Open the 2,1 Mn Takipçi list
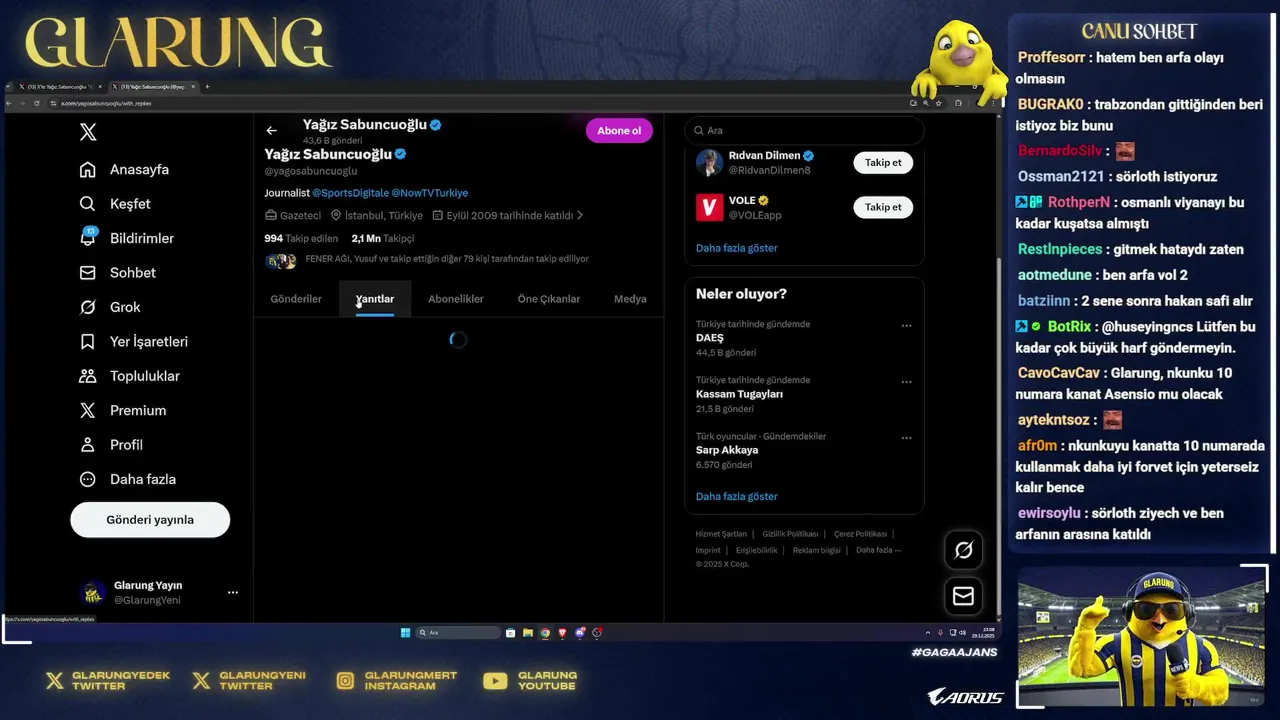Screen dimensions: 1280x720 pyautogui.click(x=383, y=239)
